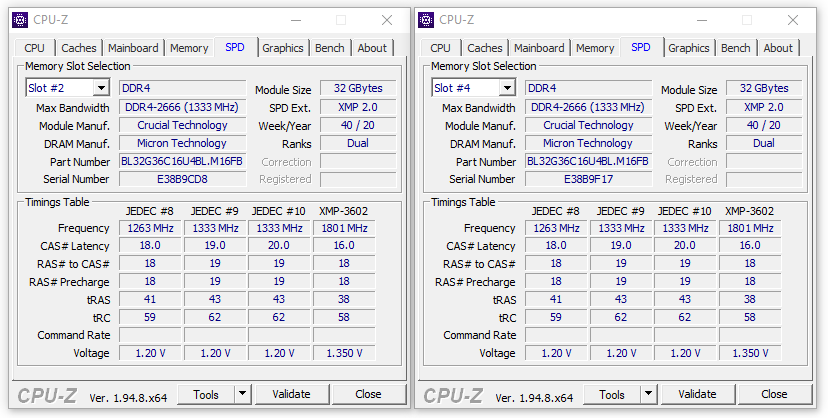Open Bench tab in left window
The height and width of the screenshot is (418, 828).
click(330, 48)
